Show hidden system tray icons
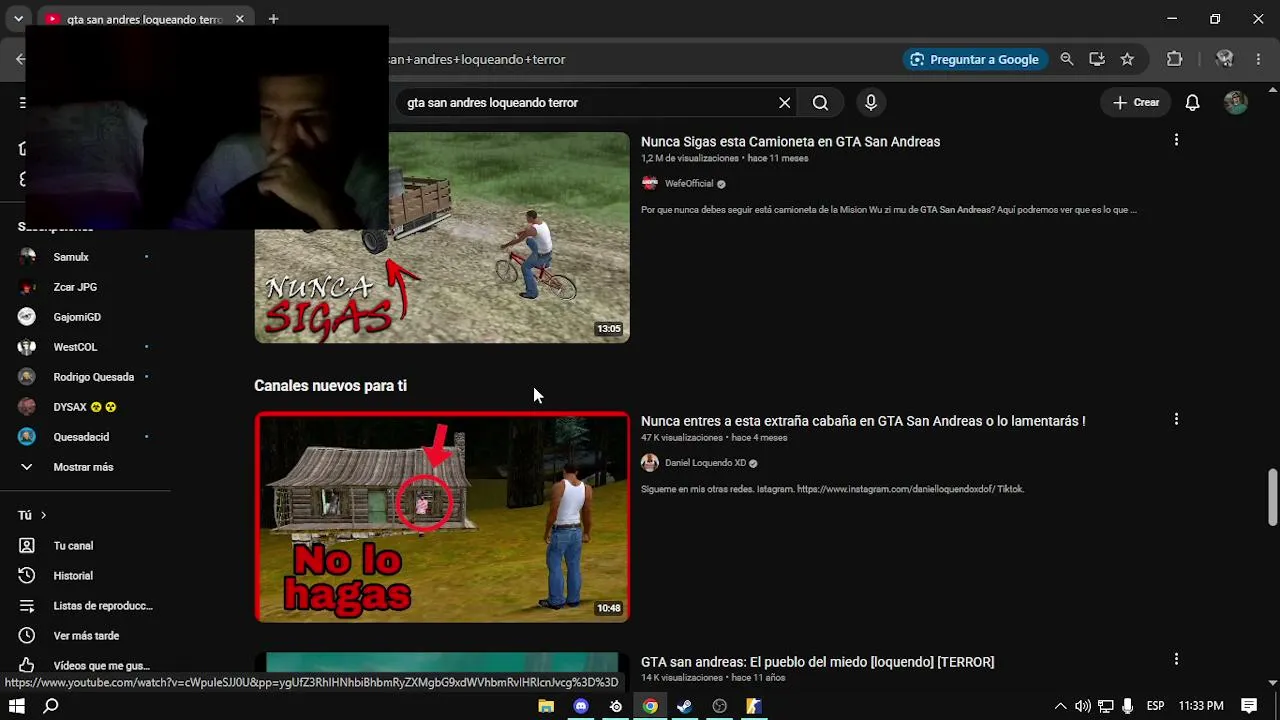 click(x=1060, y=706)
